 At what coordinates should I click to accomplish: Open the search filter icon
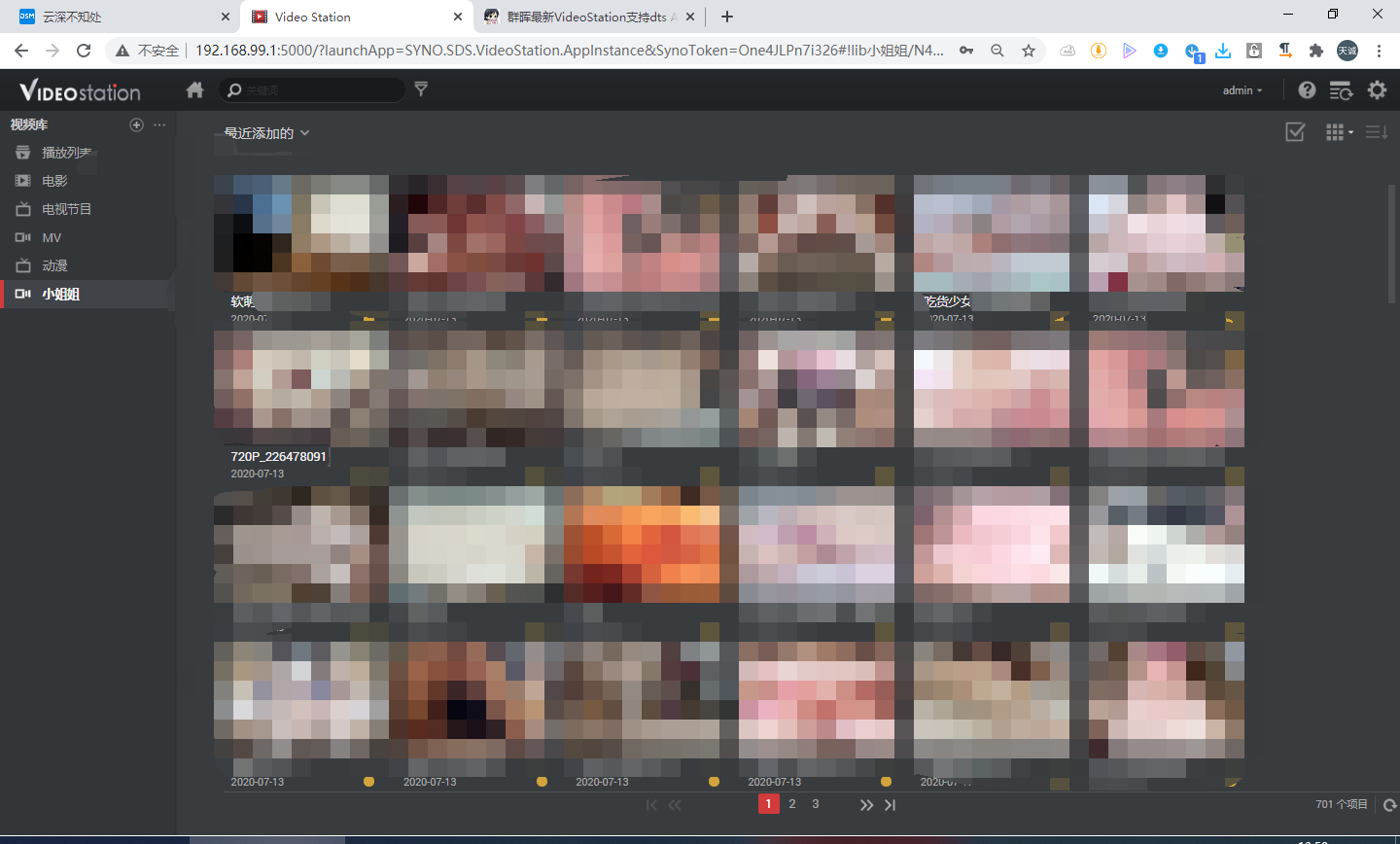click(x=421, y=89)
